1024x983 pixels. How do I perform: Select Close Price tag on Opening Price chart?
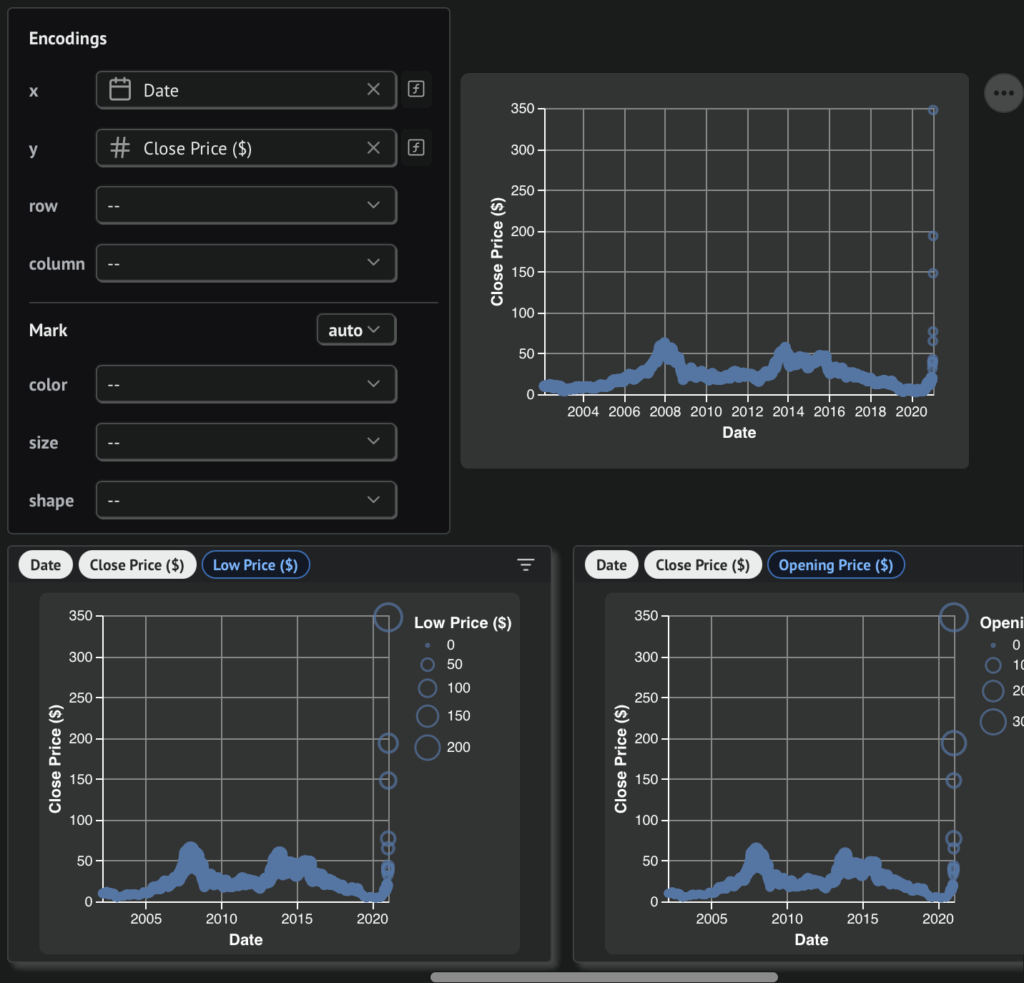tap(700, 565)
